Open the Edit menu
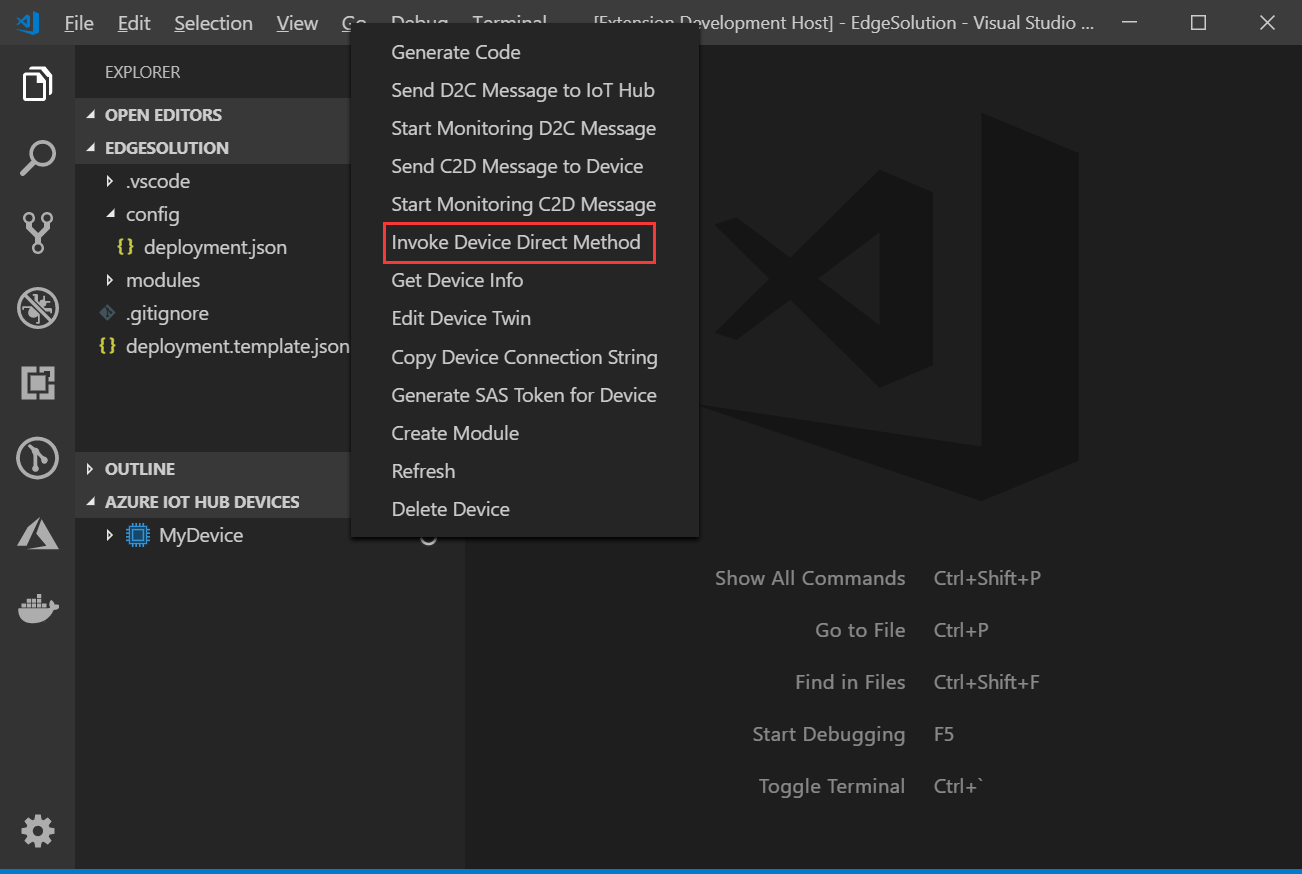This screenshot has width=1302, height=874. click(x=134, y=22)
